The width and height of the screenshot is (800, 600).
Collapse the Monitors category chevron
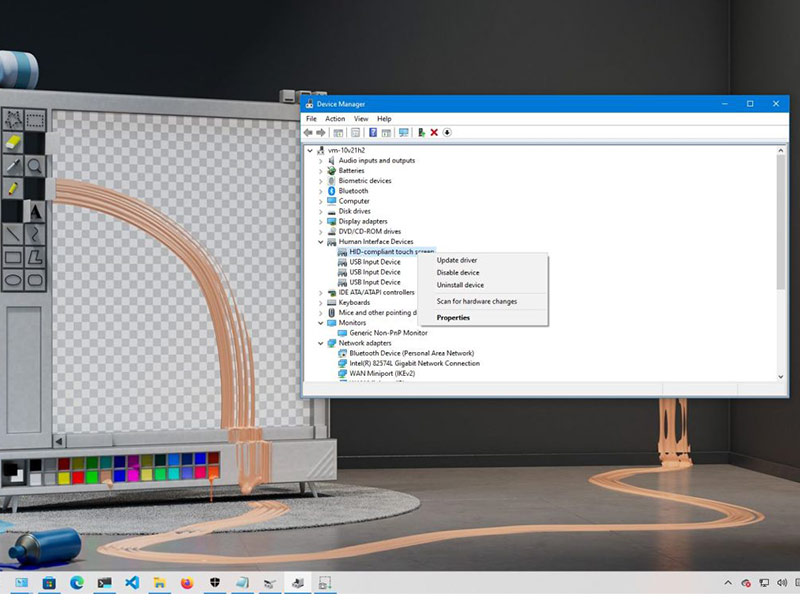pyautogui.click(x=320, y=323)
